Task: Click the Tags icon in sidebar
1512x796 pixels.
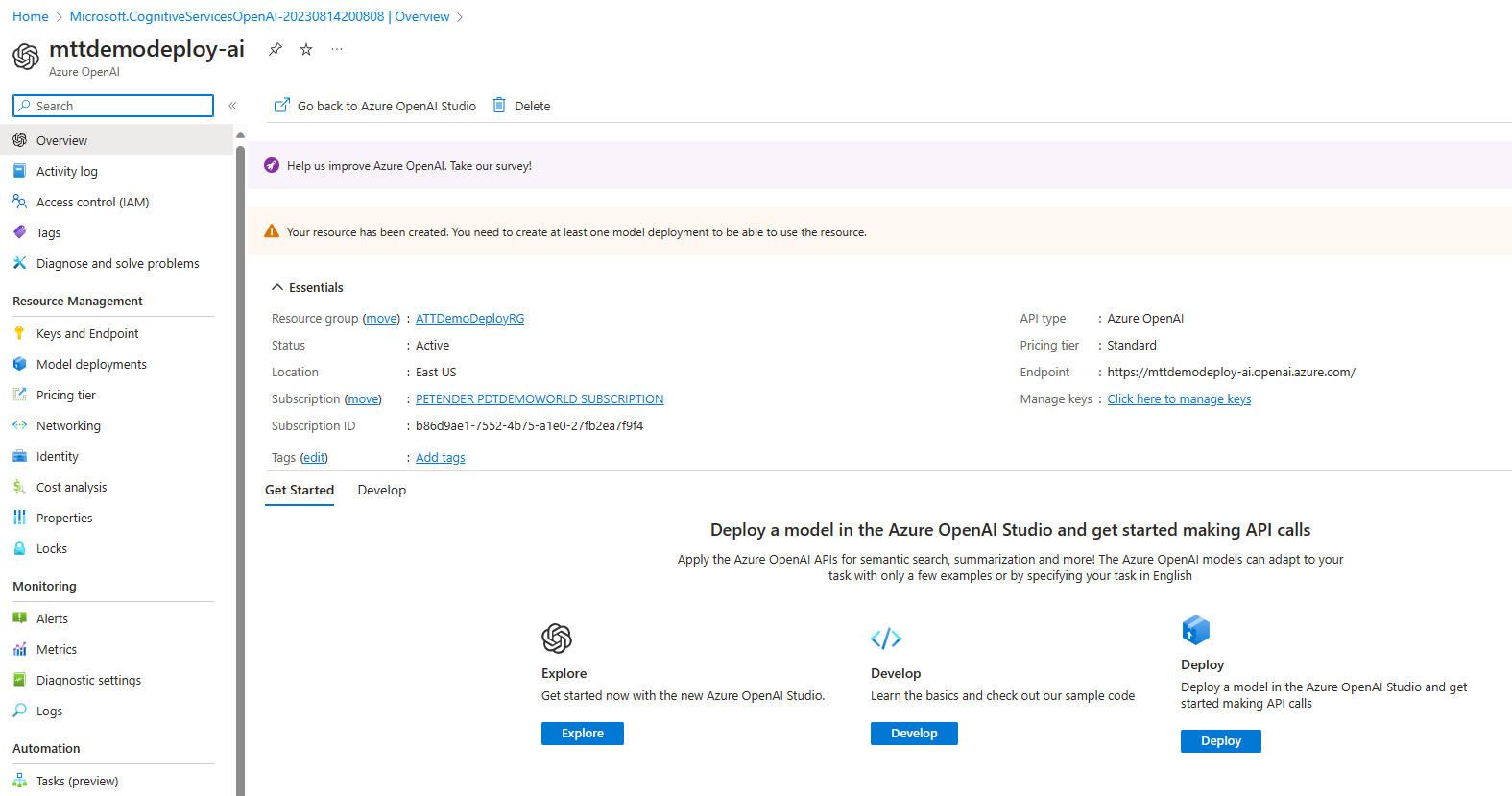Action: click(19, 232)
